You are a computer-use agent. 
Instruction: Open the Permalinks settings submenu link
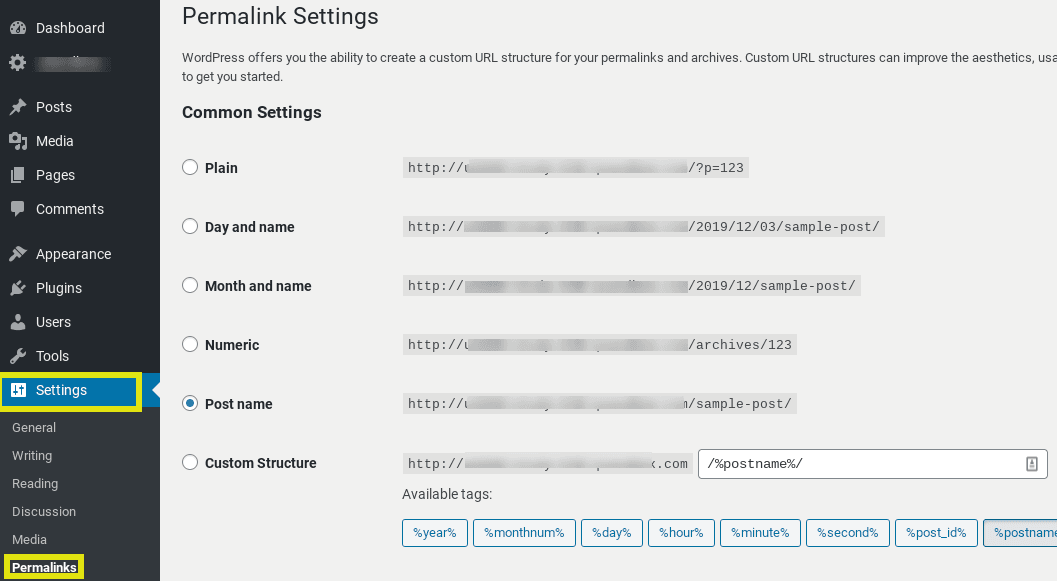tap(44, 568)
